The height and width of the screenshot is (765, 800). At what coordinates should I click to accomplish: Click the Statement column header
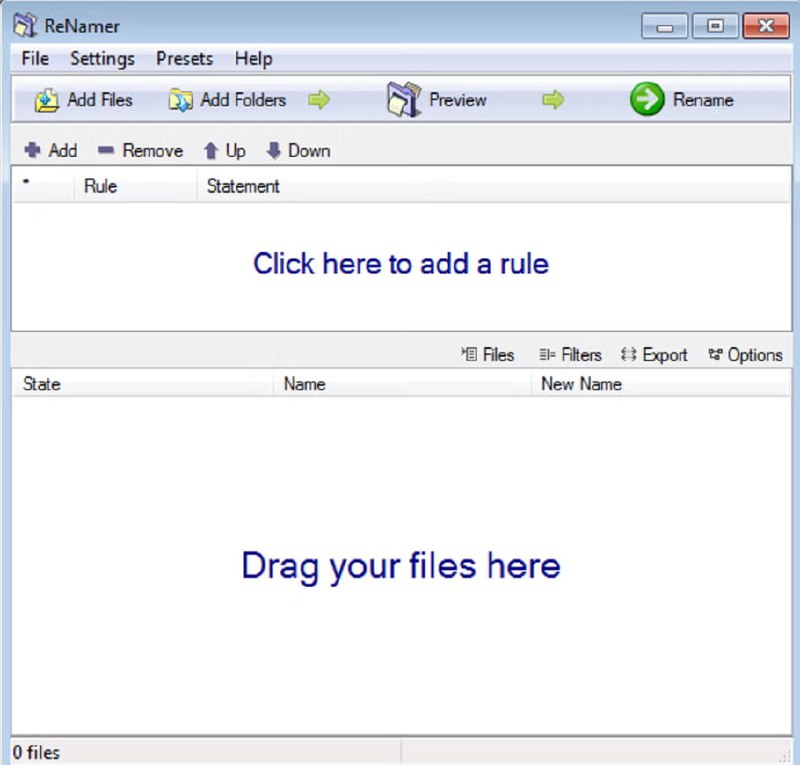pyautogui.click(x=243, y=186)
